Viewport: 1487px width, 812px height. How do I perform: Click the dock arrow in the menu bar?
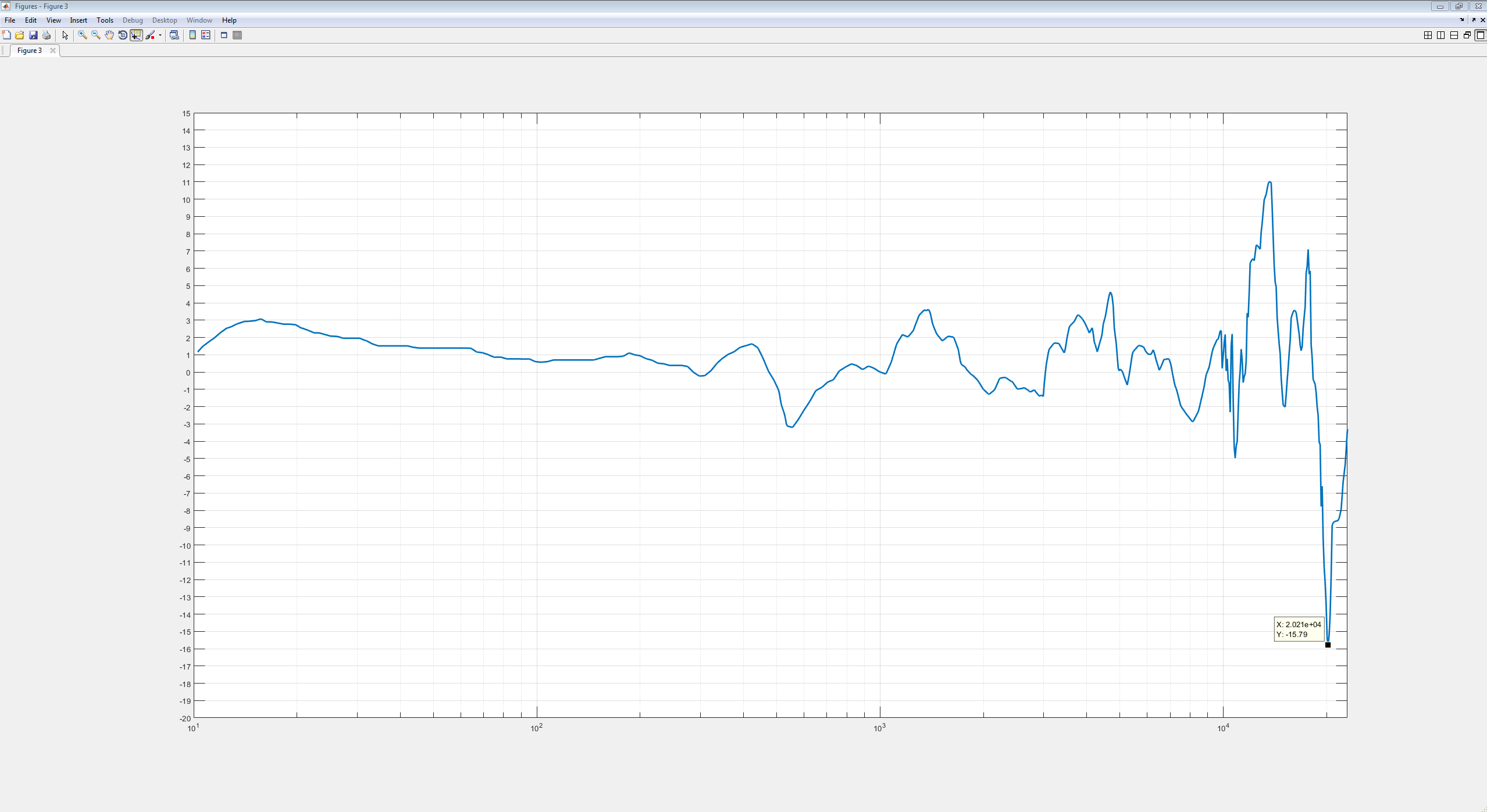[1462, 20]
